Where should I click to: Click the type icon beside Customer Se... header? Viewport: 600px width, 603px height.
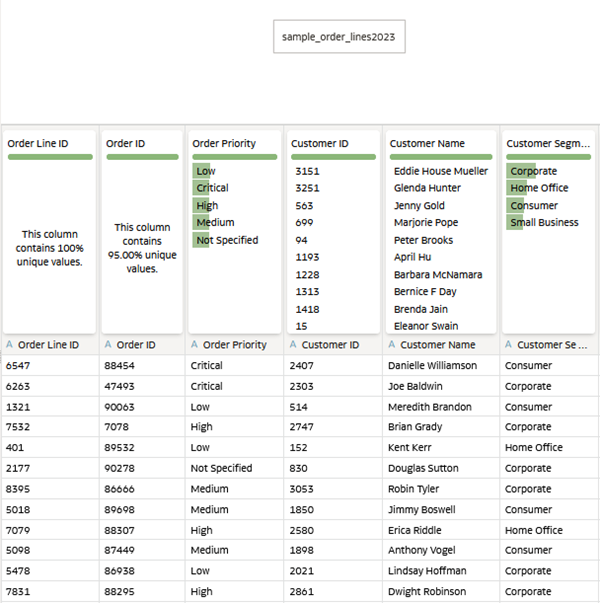508,345
